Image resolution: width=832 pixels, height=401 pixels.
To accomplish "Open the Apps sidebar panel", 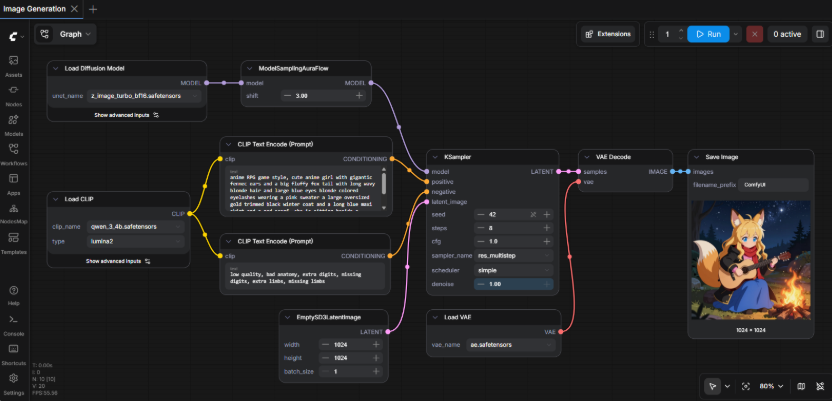I will tap(14, 184).
